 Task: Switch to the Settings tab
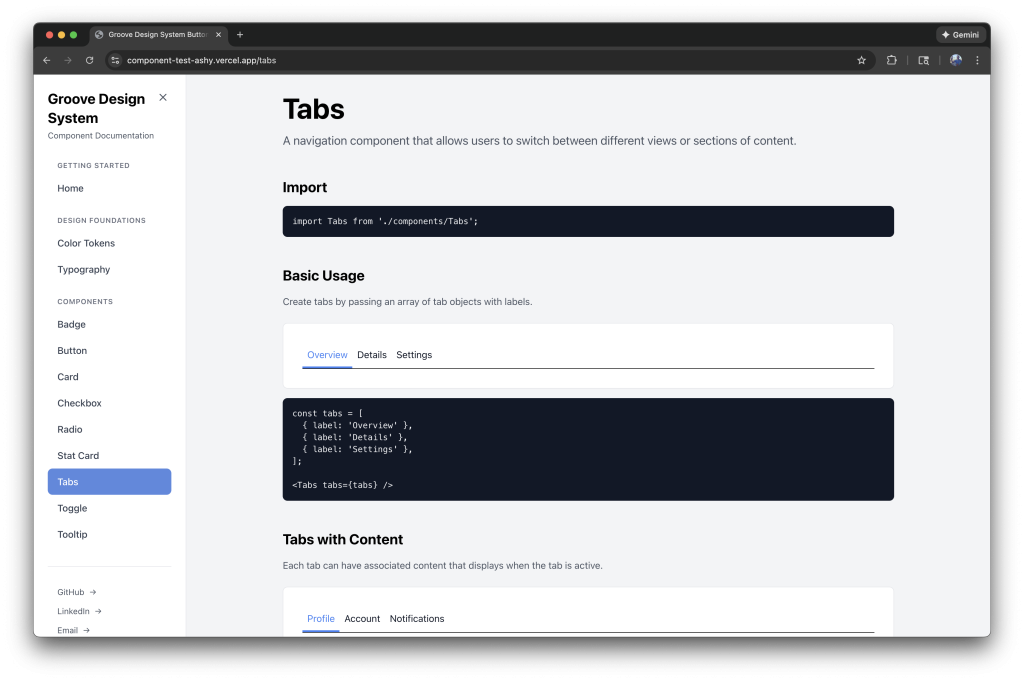coord(414,355)
